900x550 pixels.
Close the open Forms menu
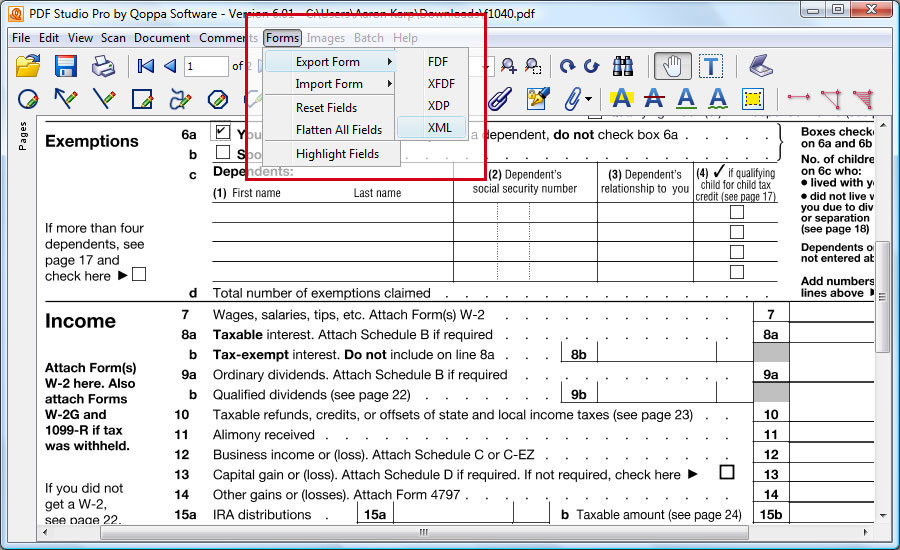point(282,38)
